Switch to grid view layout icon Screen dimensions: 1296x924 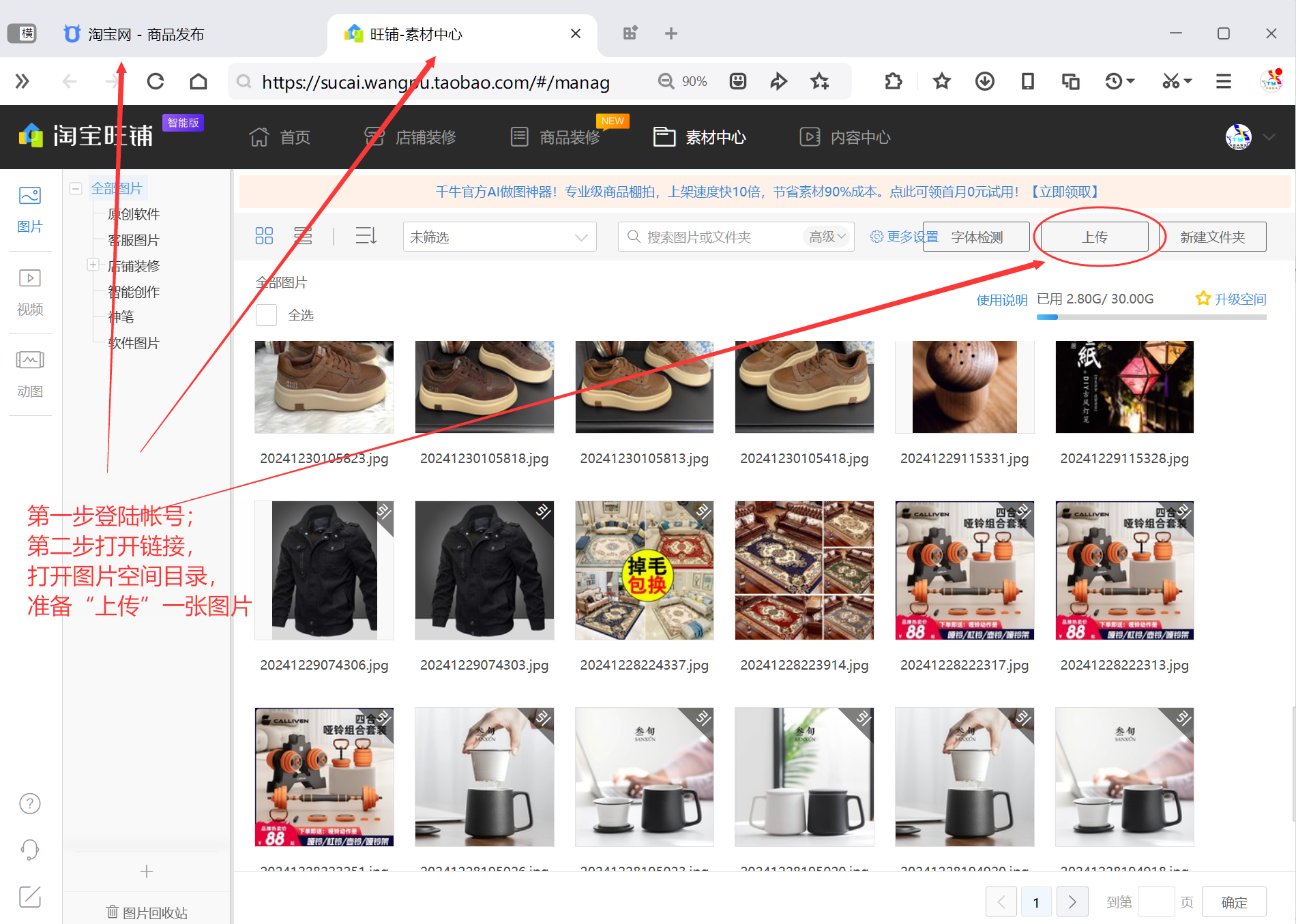[x=264, y=237]
